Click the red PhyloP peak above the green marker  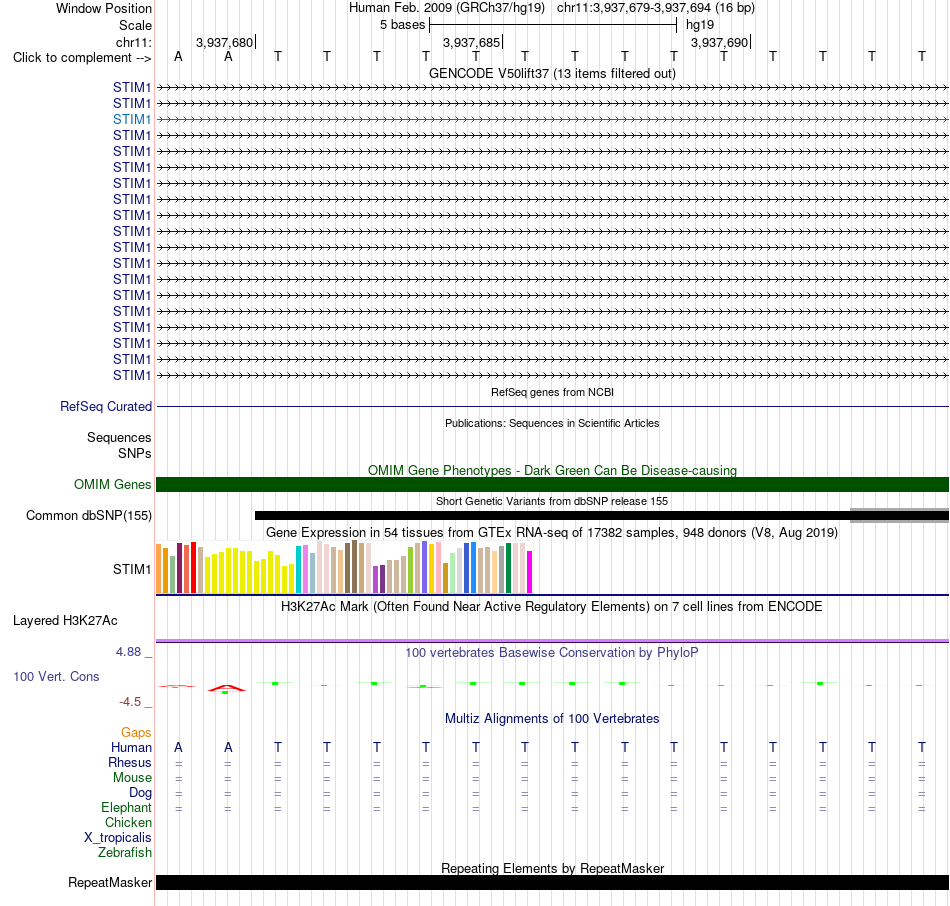226,687
